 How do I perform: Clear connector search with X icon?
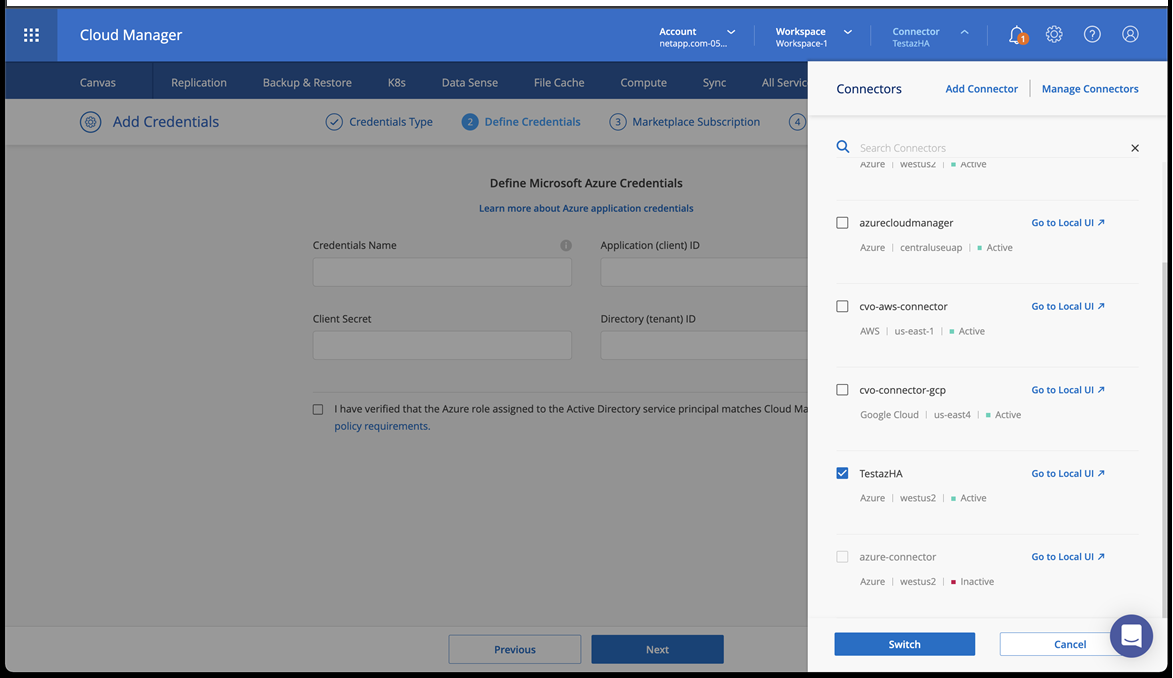click(1135, 148)
